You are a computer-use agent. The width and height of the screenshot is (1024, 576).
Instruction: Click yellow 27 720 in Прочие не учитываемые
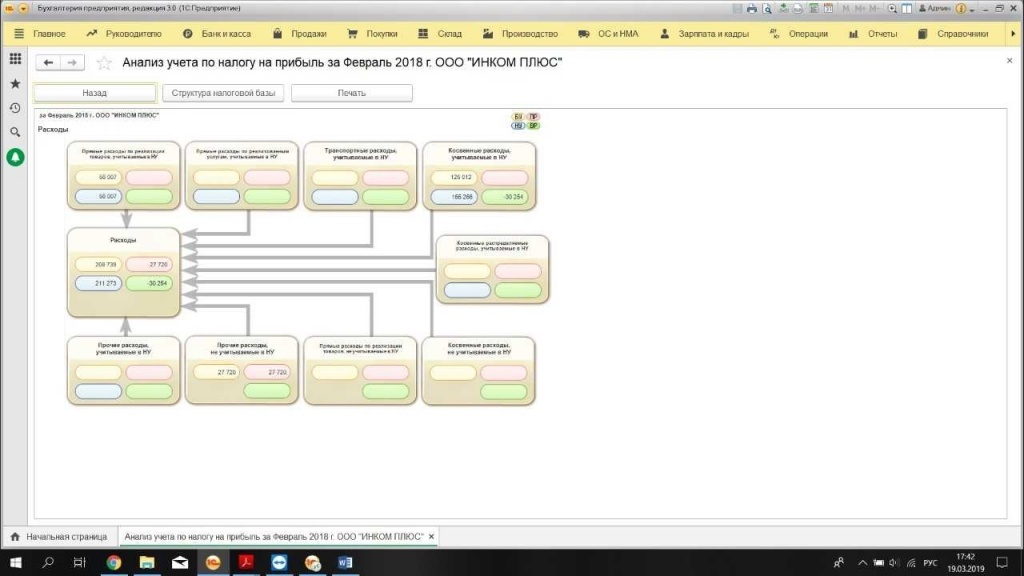tap(217, 372)
